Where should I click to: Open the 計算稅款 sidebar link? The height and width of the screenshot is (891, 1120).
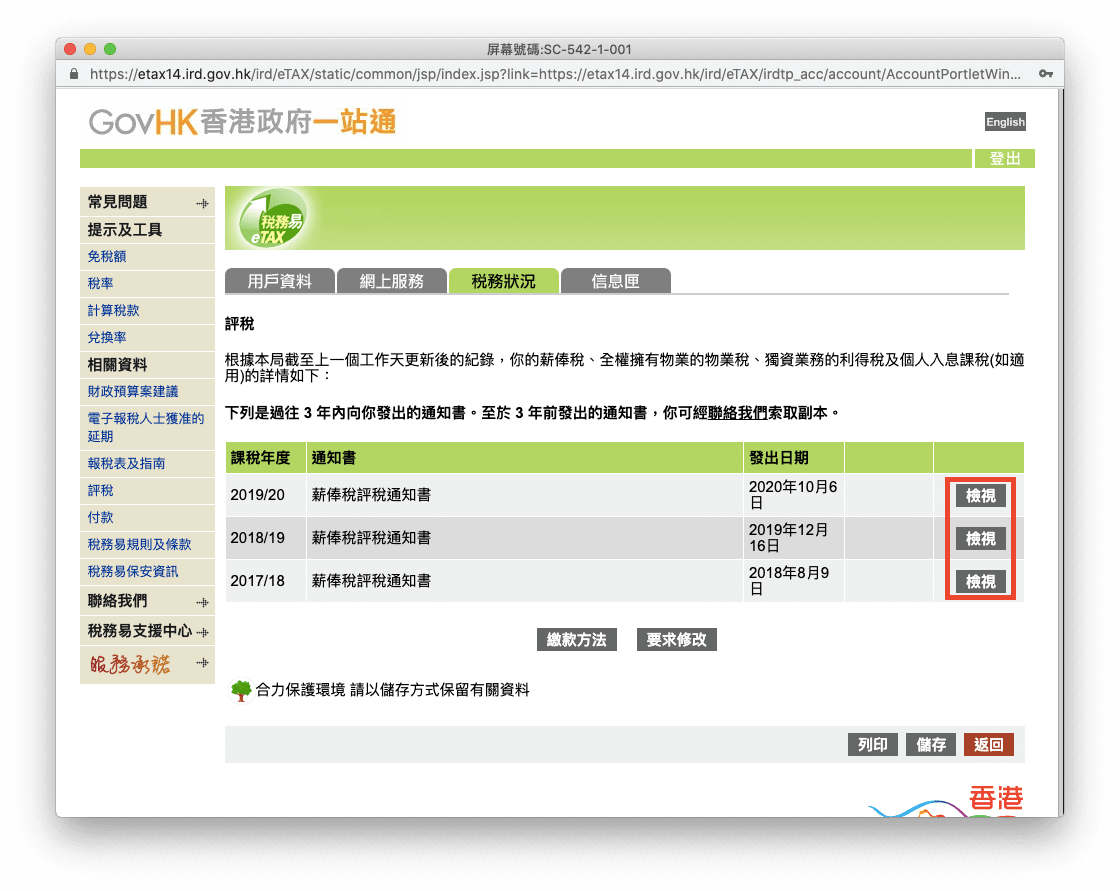(114, 311)
